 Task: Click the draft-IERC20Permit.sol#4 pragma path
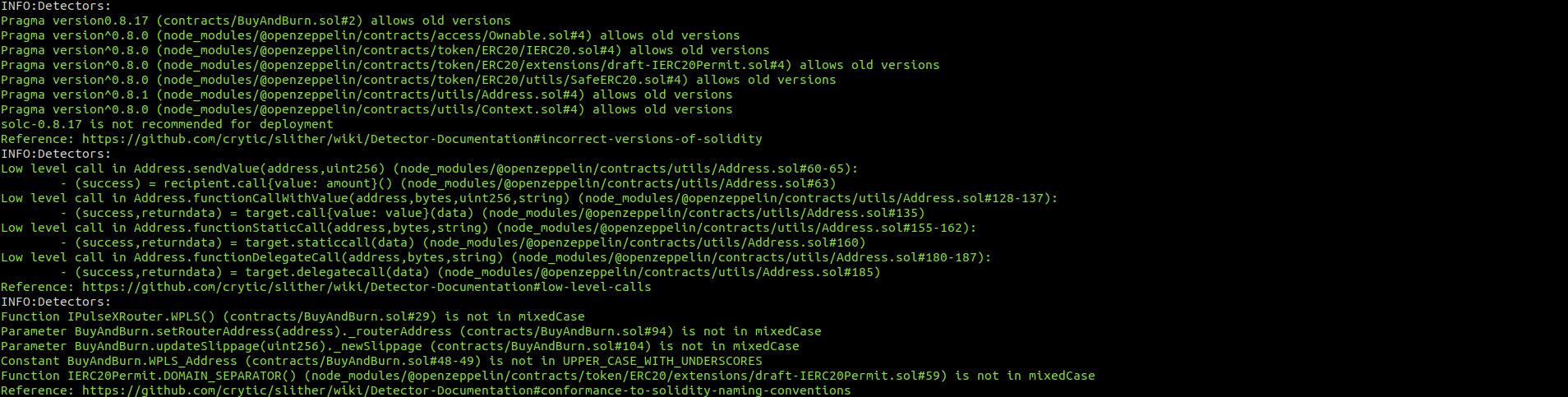pyautogui.click(x=474, y=65)
